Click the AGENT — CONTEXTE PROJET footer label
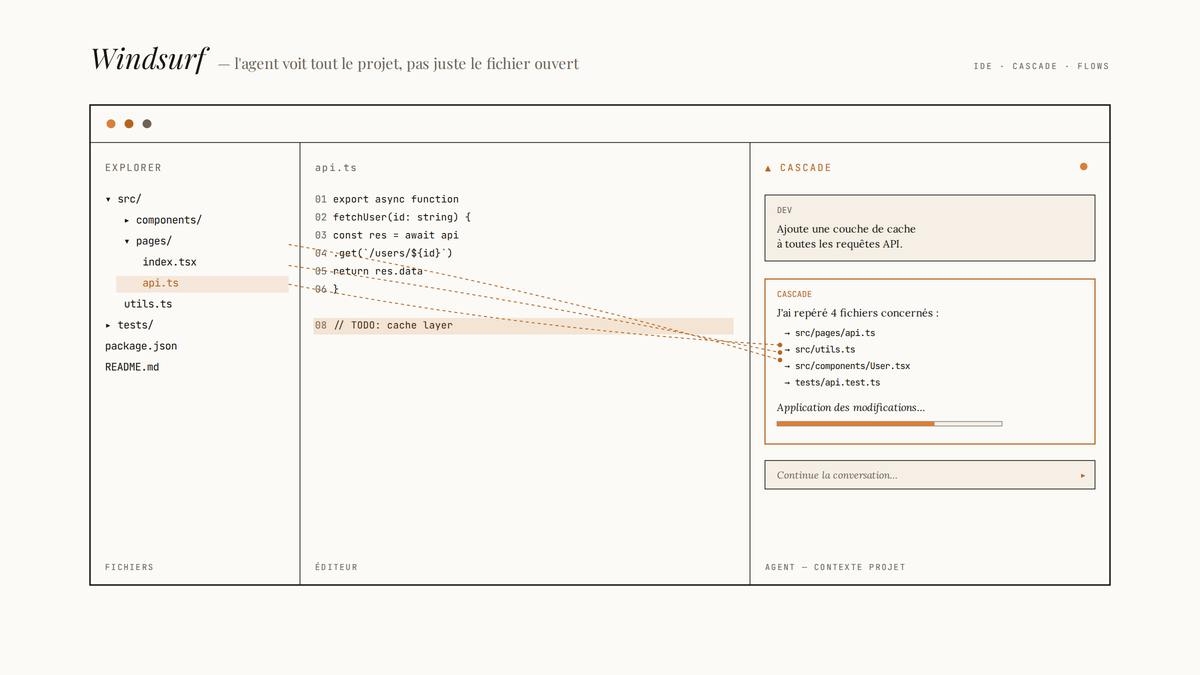 [x=835, y=567]
